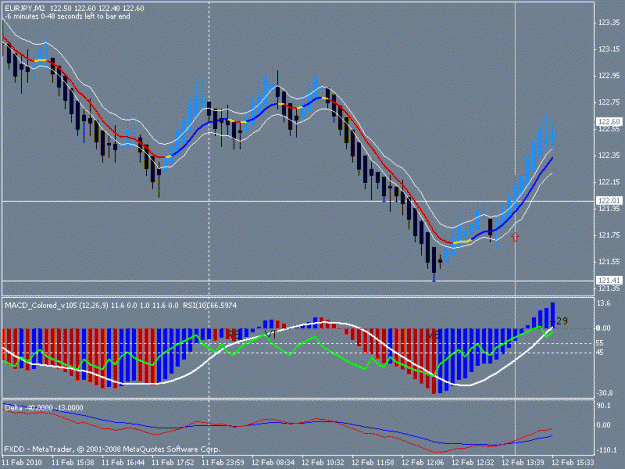Click the 122.15 price axis label
This screenshot has height=469, width=625.
(609, 182)
